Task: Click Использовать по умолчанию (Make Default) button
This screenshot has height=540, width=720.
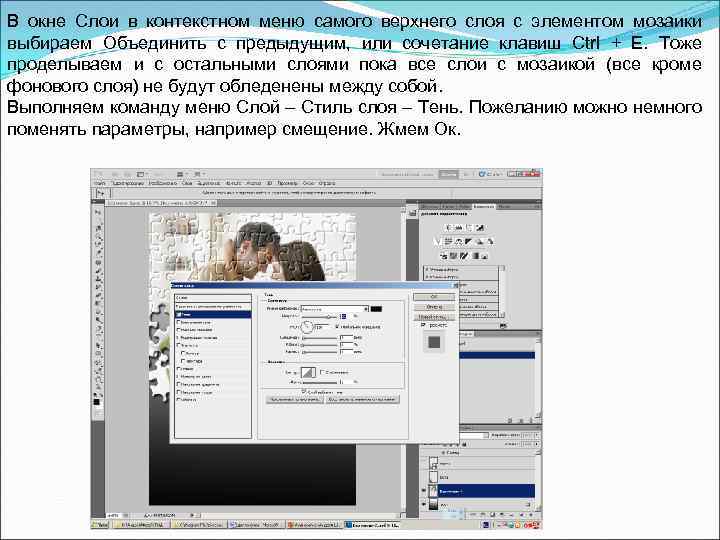Action: coord(294,399)
